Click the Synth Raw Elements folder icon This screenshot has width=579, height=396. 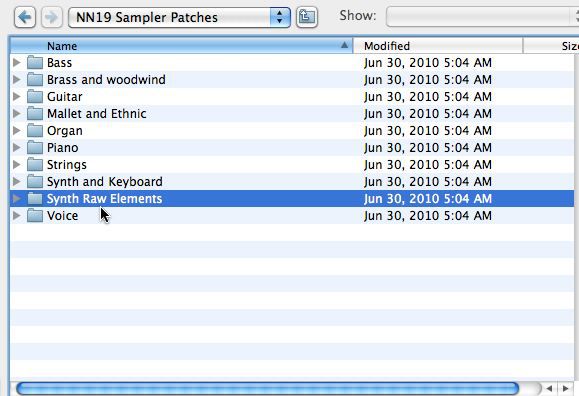click(x=35, y=198)
